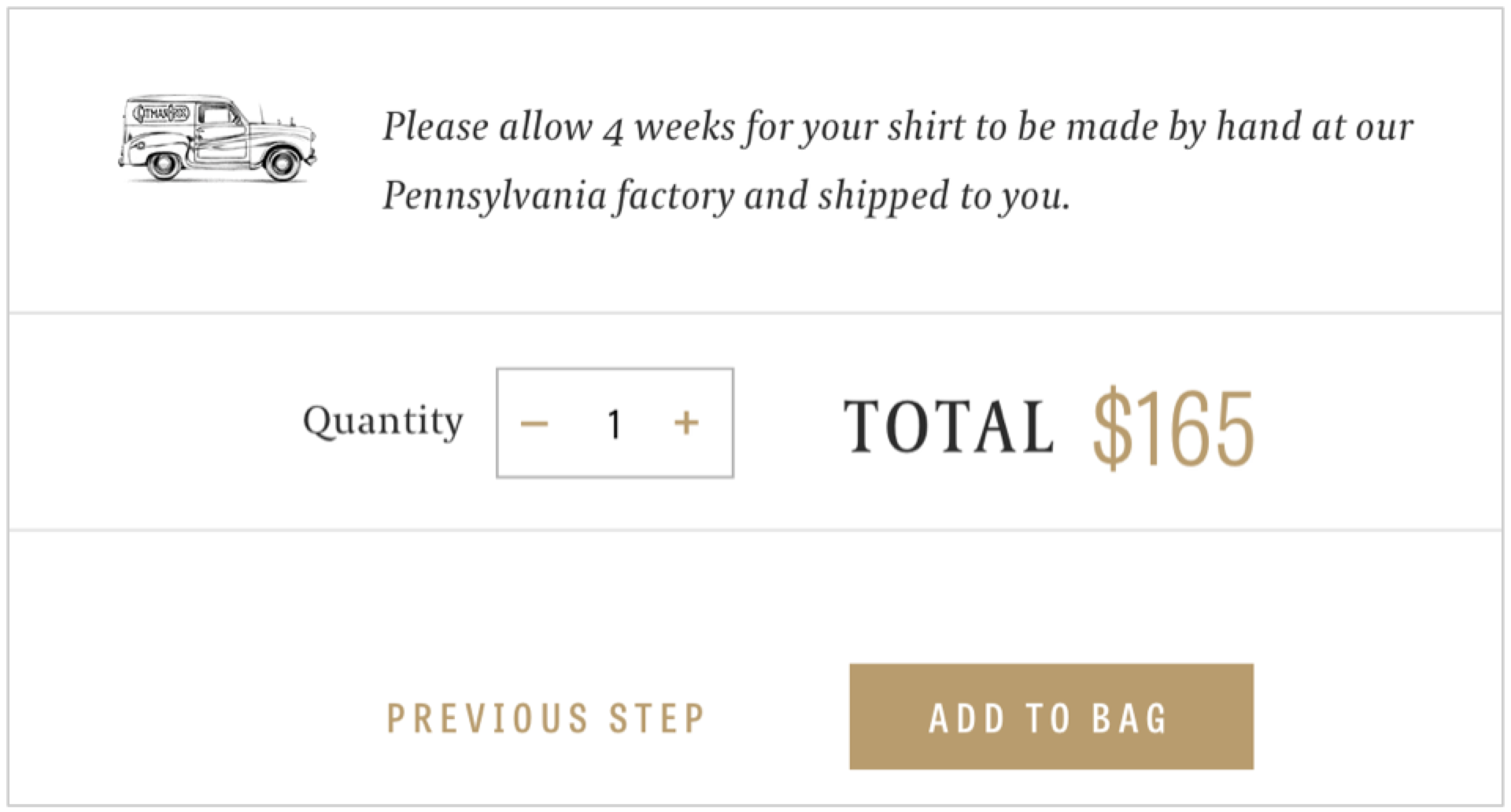The height and width of the screenshot is (812, 1511).
Task: Decrease quantity with the minus icon
Action: point(534,423)
